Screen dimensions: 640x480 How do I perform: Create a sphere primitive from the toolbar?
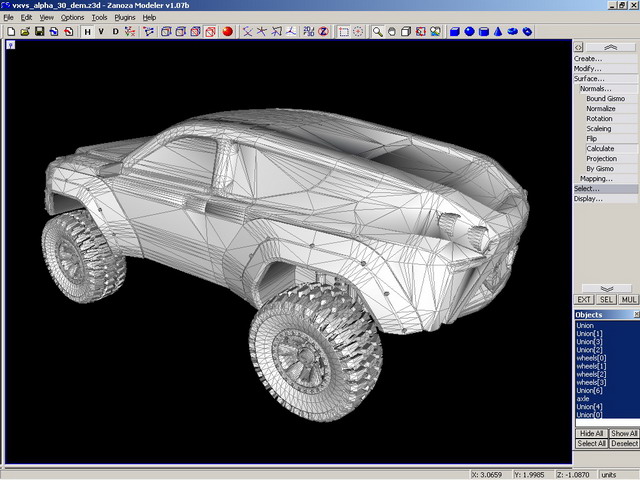tap(468, 31)
